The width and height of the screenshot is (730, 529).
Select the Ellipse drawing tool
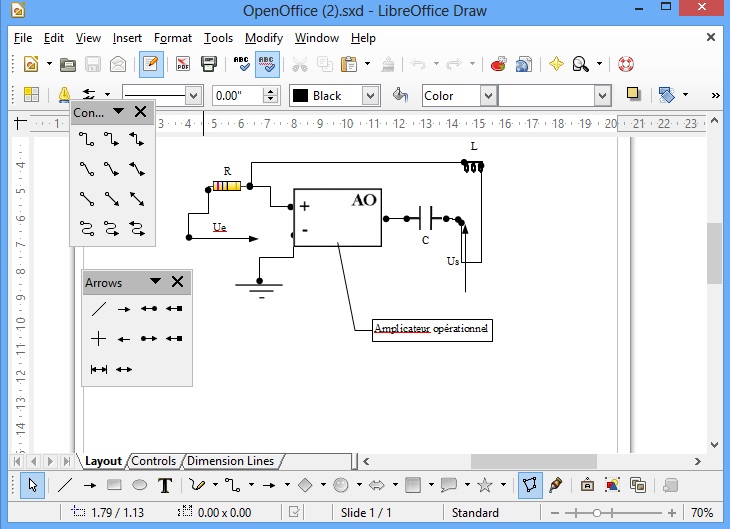point(140,486)
